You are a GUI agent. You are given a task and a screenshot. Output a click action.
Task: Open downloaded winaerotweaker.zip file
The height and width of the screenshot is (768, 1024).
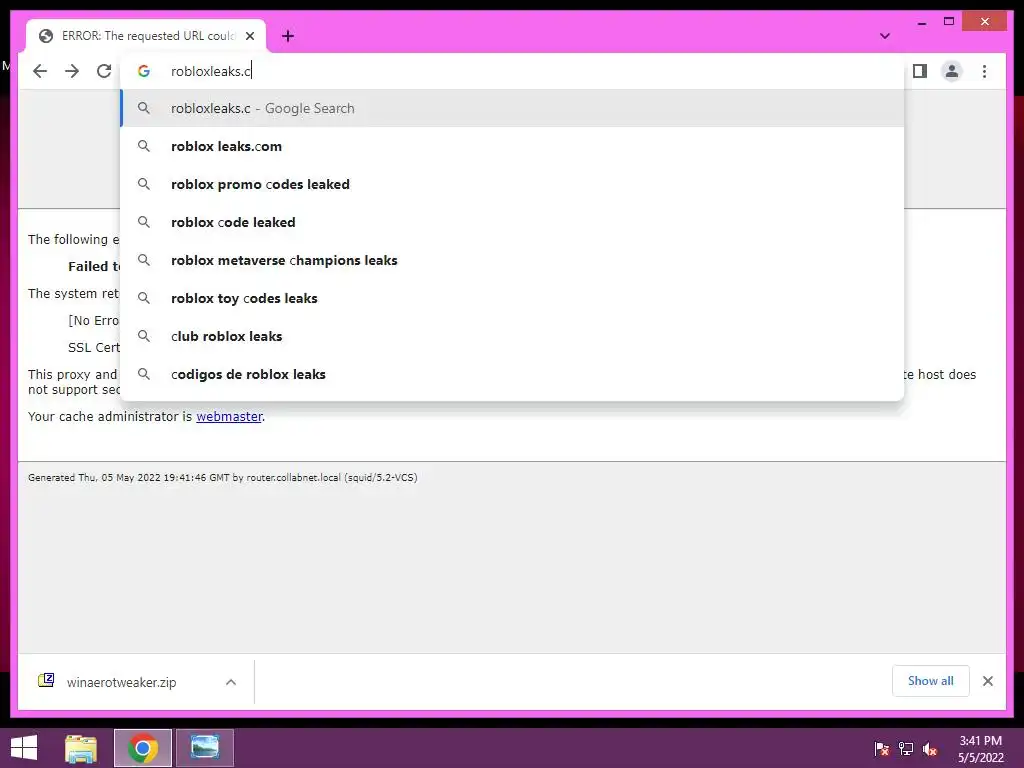[x=121, y=682]
